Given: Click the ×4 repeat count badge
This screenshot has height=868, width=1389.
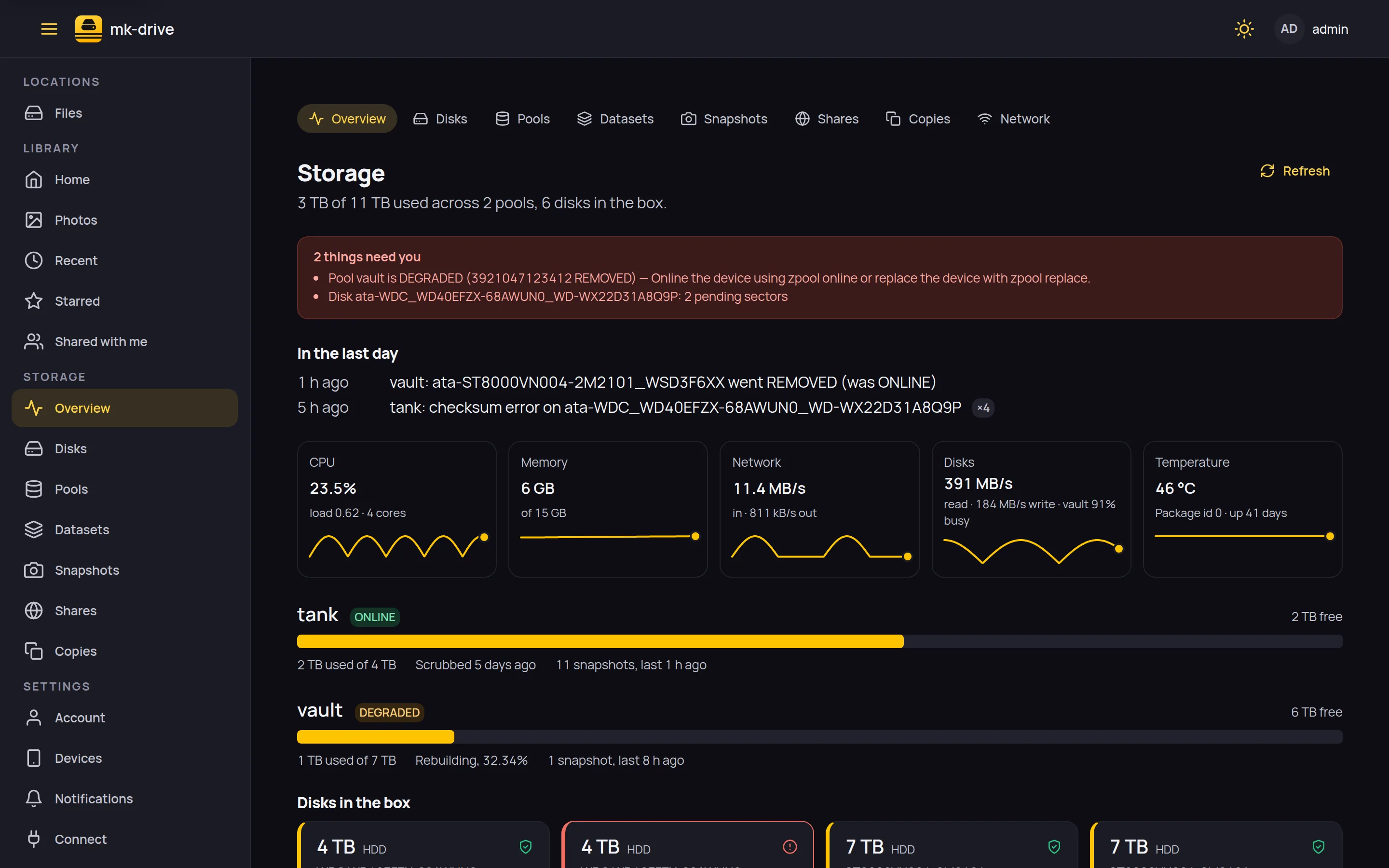Looking at the screenshot, I should (x=983, y=407).
